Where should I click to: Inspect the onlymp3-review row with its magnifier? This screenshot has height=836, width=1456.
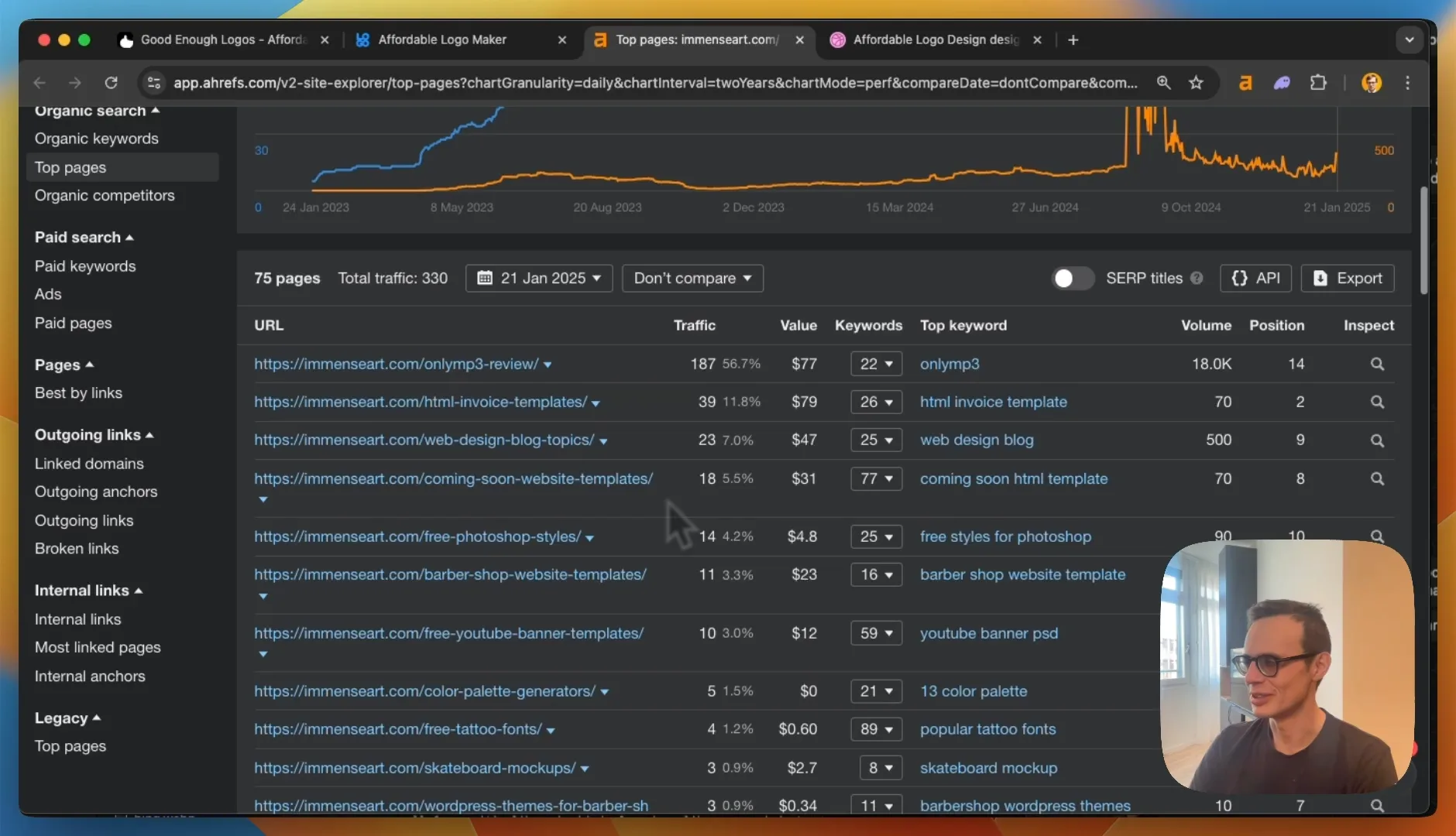point(1377,364)
